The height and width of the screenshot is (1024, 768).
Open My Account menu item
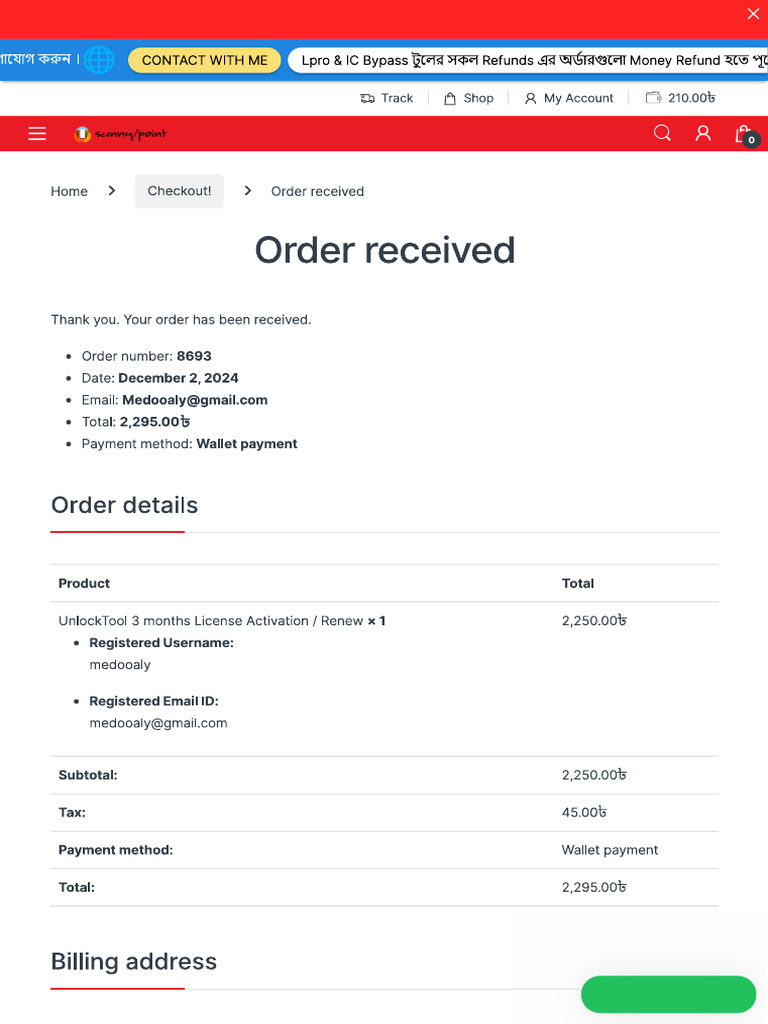(569, 98)
